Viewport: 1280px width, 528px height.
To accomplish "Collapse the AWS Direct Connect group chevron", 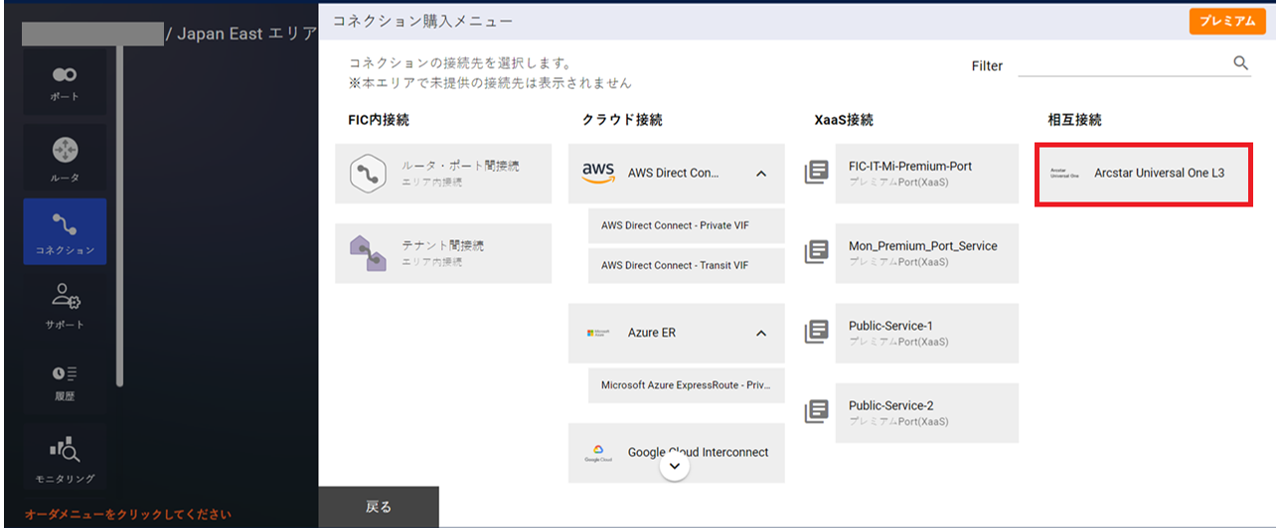I will coord(761,174).
